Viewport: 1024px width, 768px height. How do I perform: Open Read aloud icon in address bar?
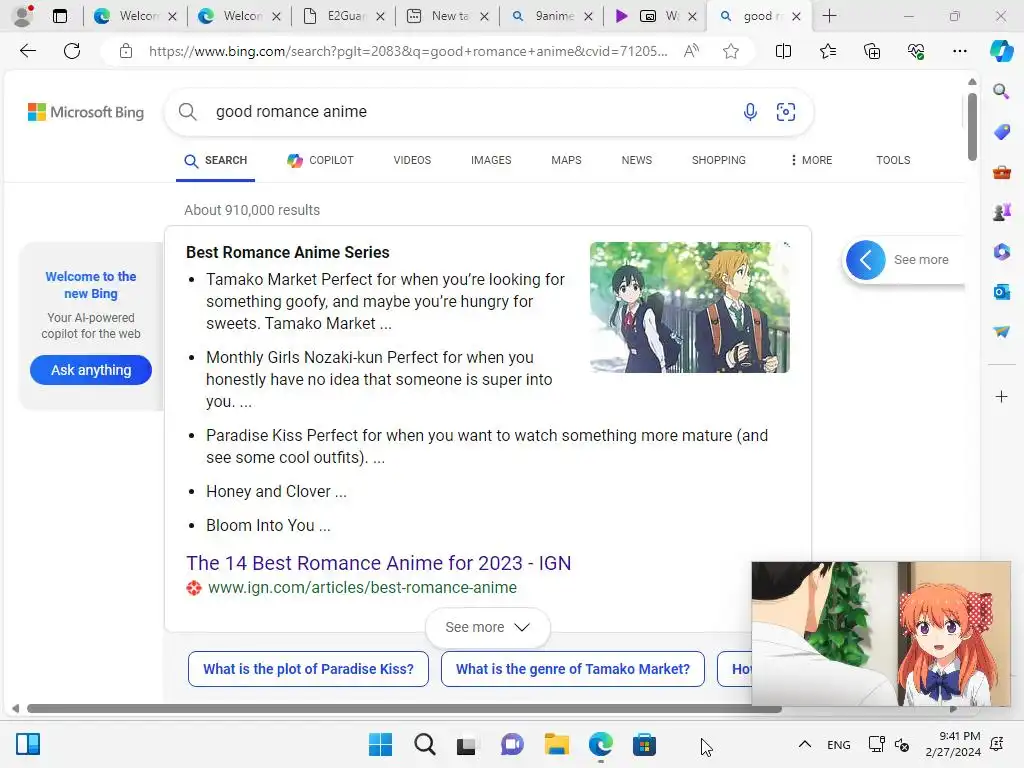click(x=691, y=51)
